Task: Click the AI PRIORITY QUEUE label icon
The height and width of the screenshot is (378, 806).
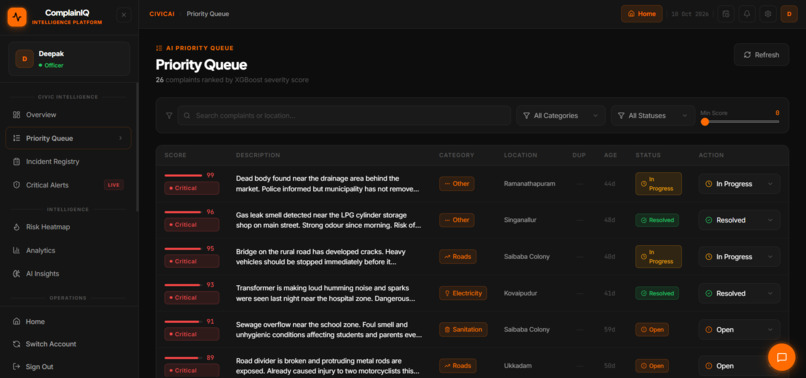Action: [159, 48]
